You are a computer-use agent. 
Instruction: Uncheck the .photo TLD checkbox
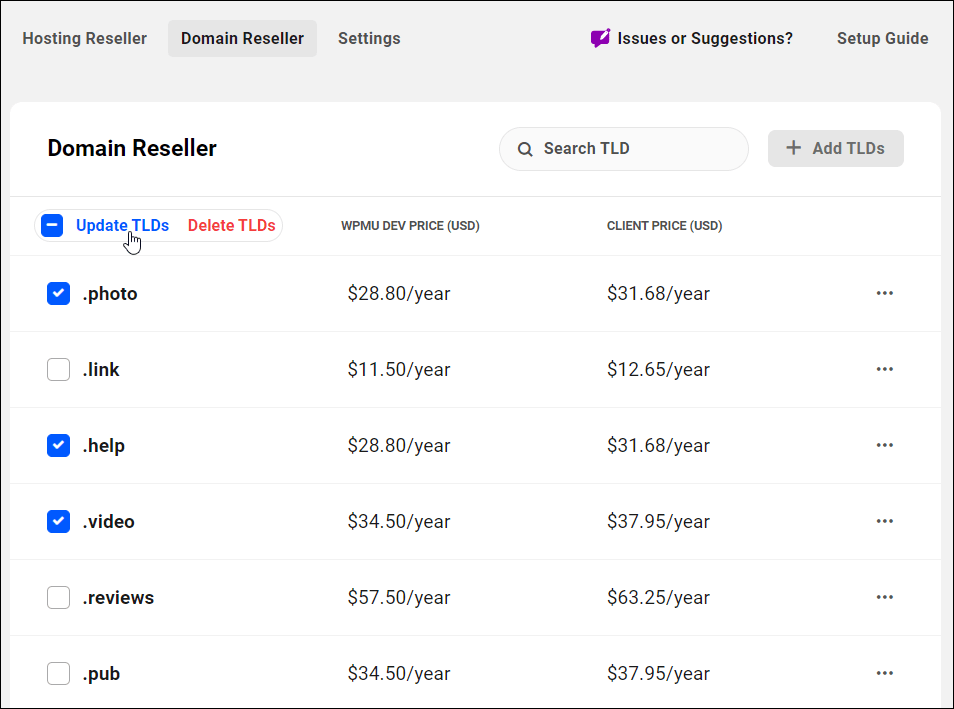click(58, 293)
